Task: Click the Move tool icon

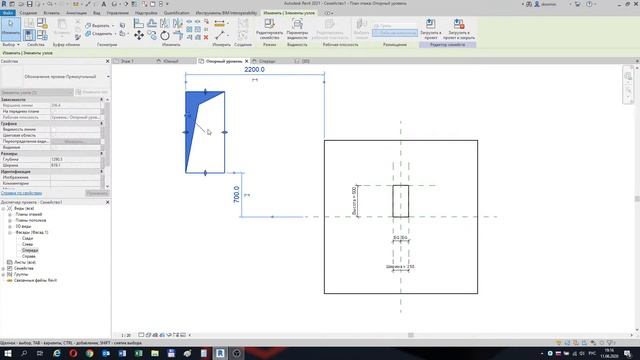Action: [139, 36]
